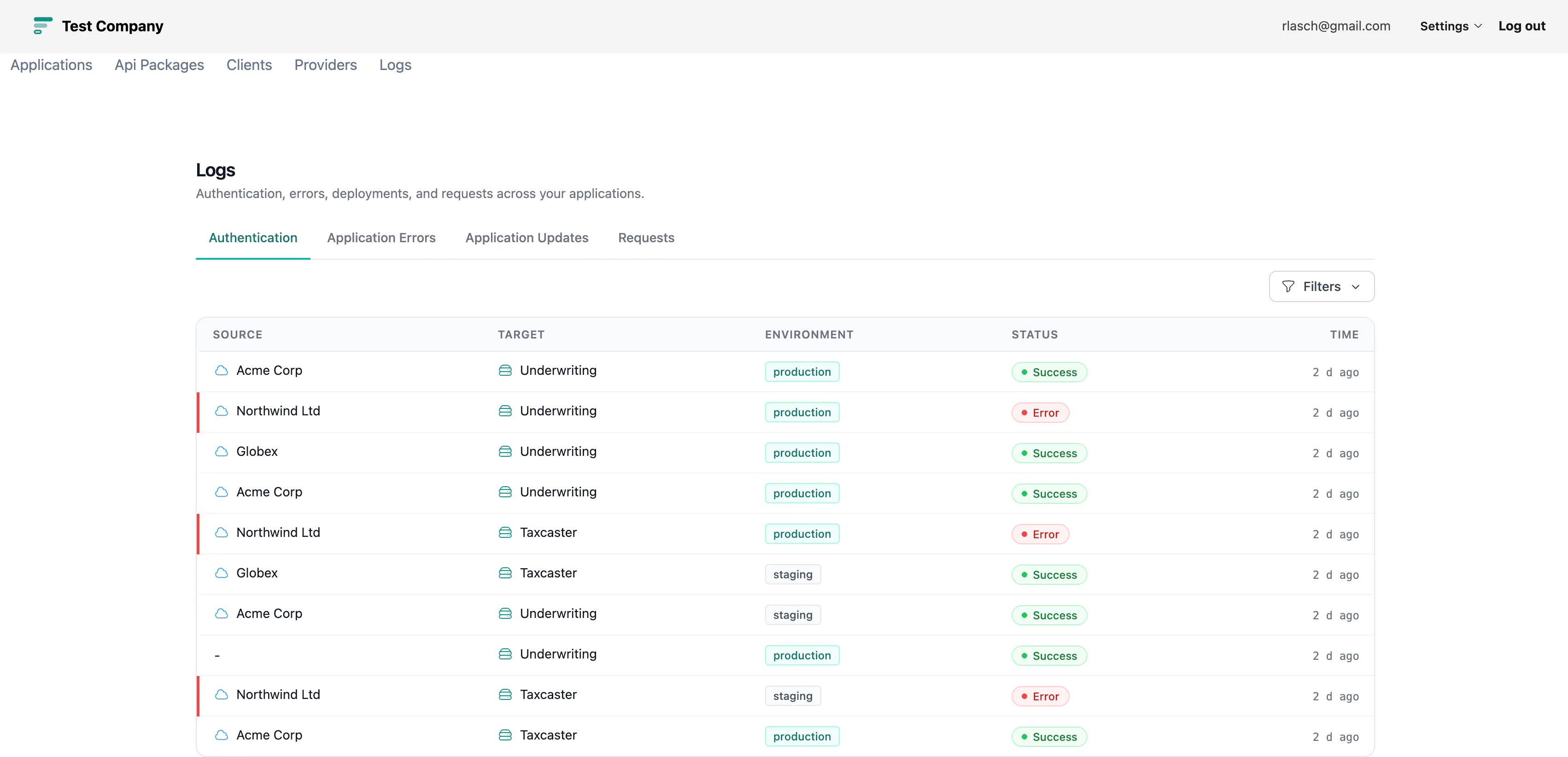Go to Providers page

[x=326, y=65]
